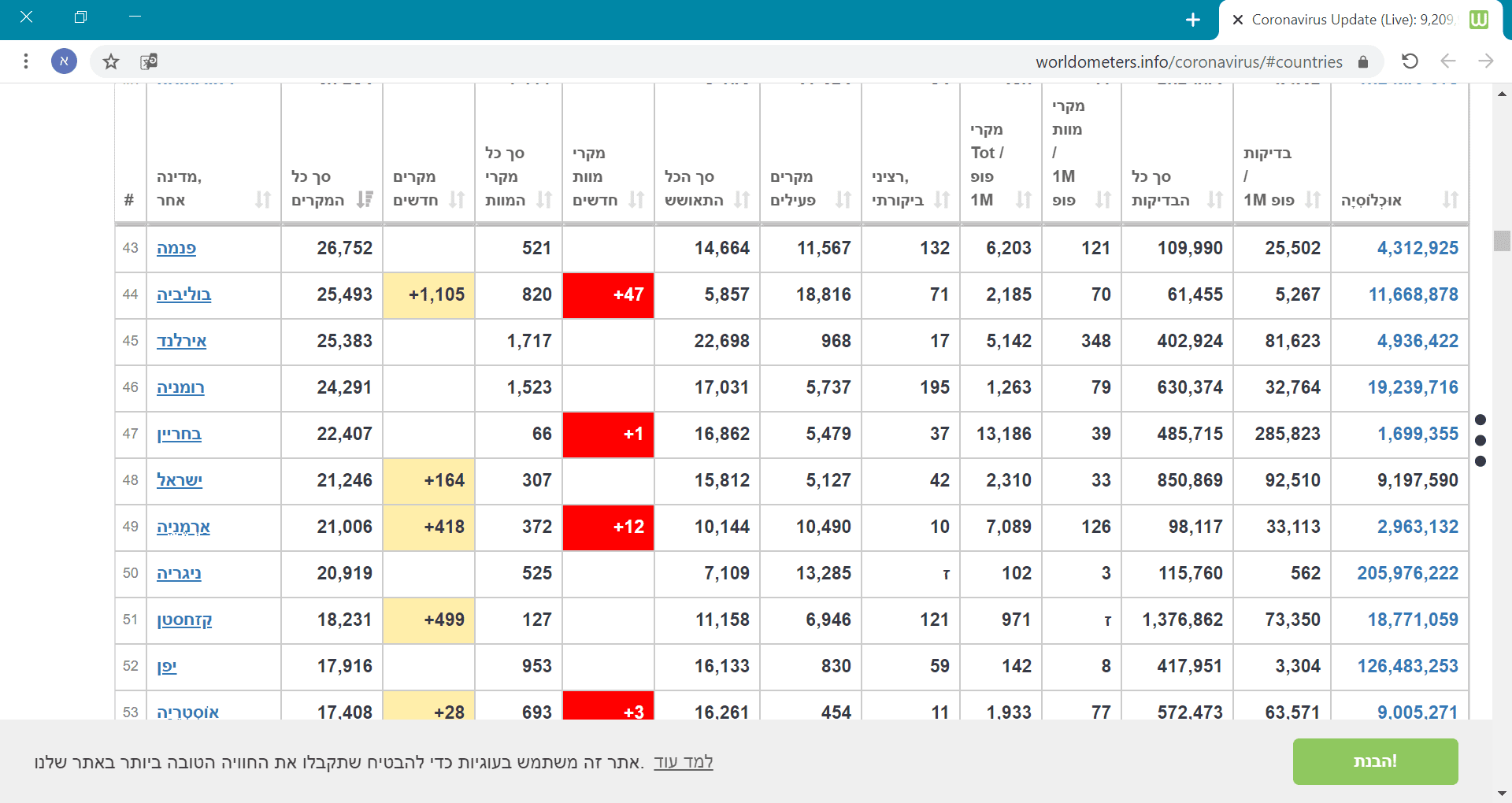Viewport: 1512px width, 803px height.
Task: Bookmark the page with the star icon
Action: pyautogui.click(x=110, y=61)
